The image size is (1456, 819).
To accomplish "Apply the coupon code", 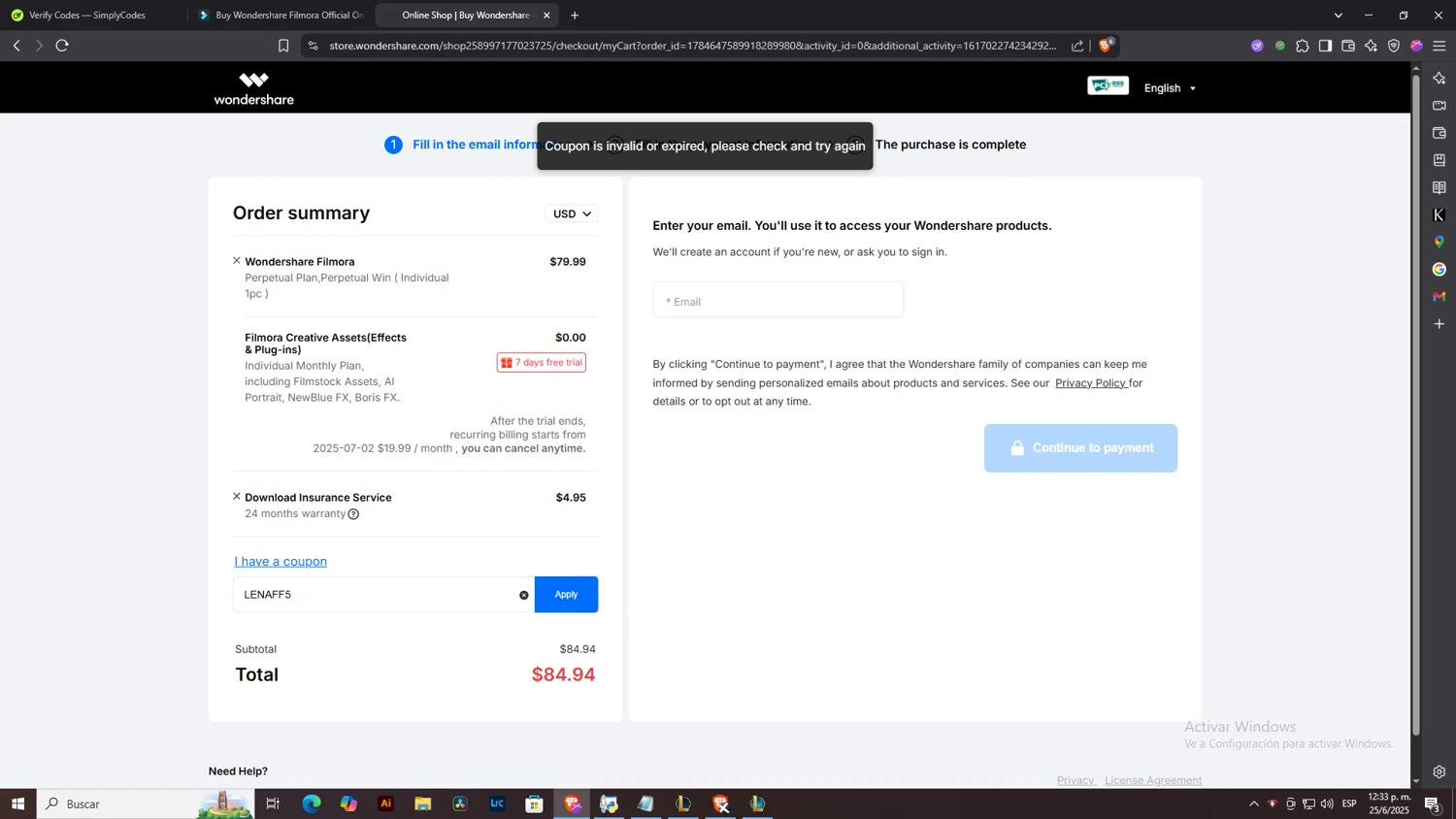I will (566, 594).
